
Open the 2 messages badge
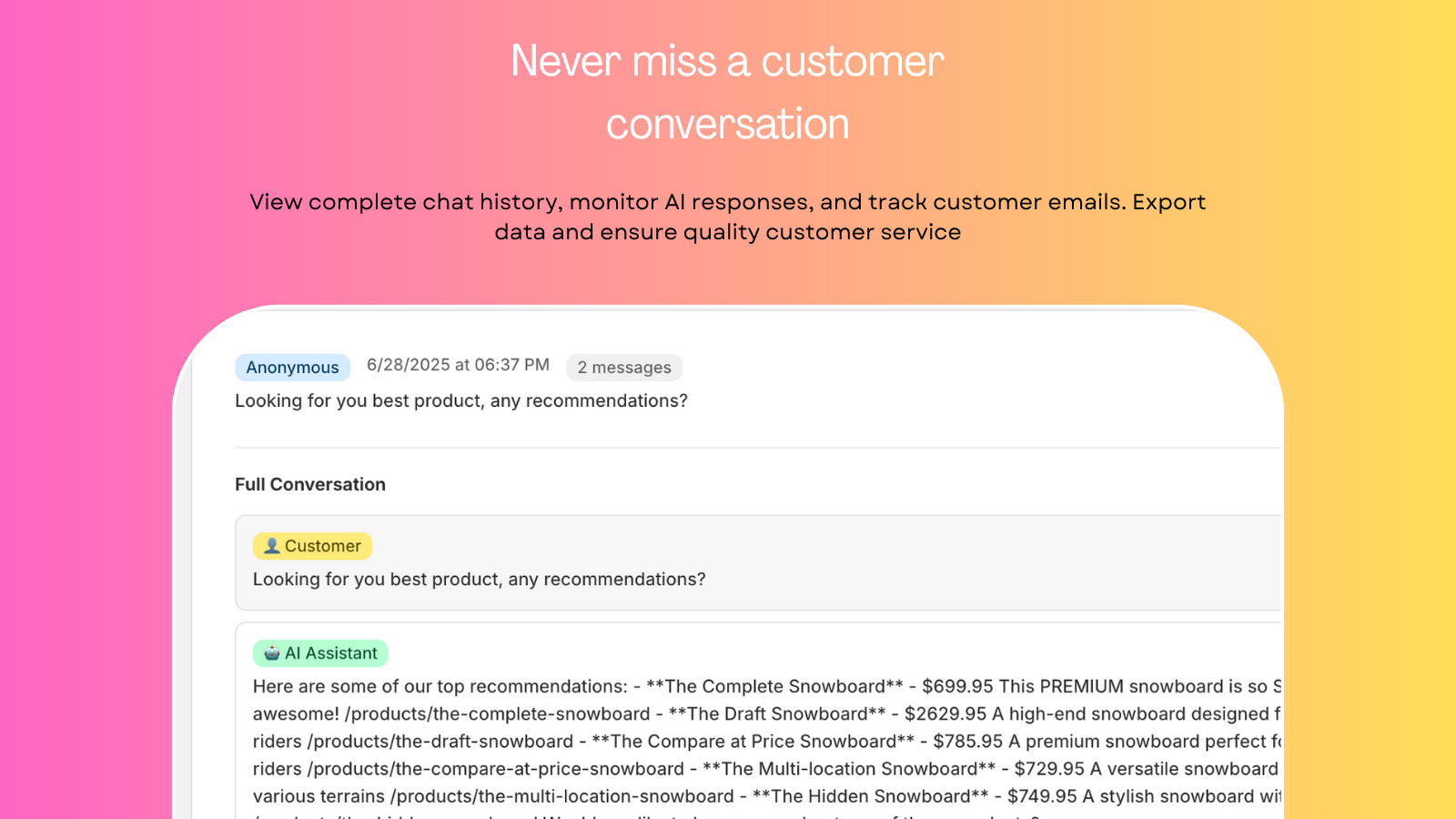[x=624, y=368]
